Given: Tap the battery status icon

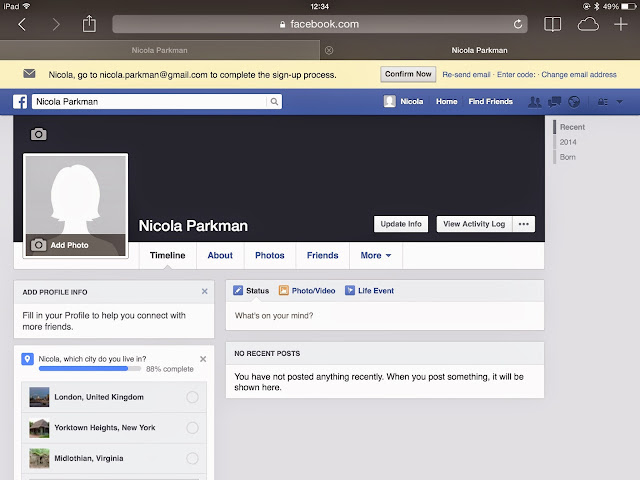Looking at the screenshot, I should tap(629, 6).
